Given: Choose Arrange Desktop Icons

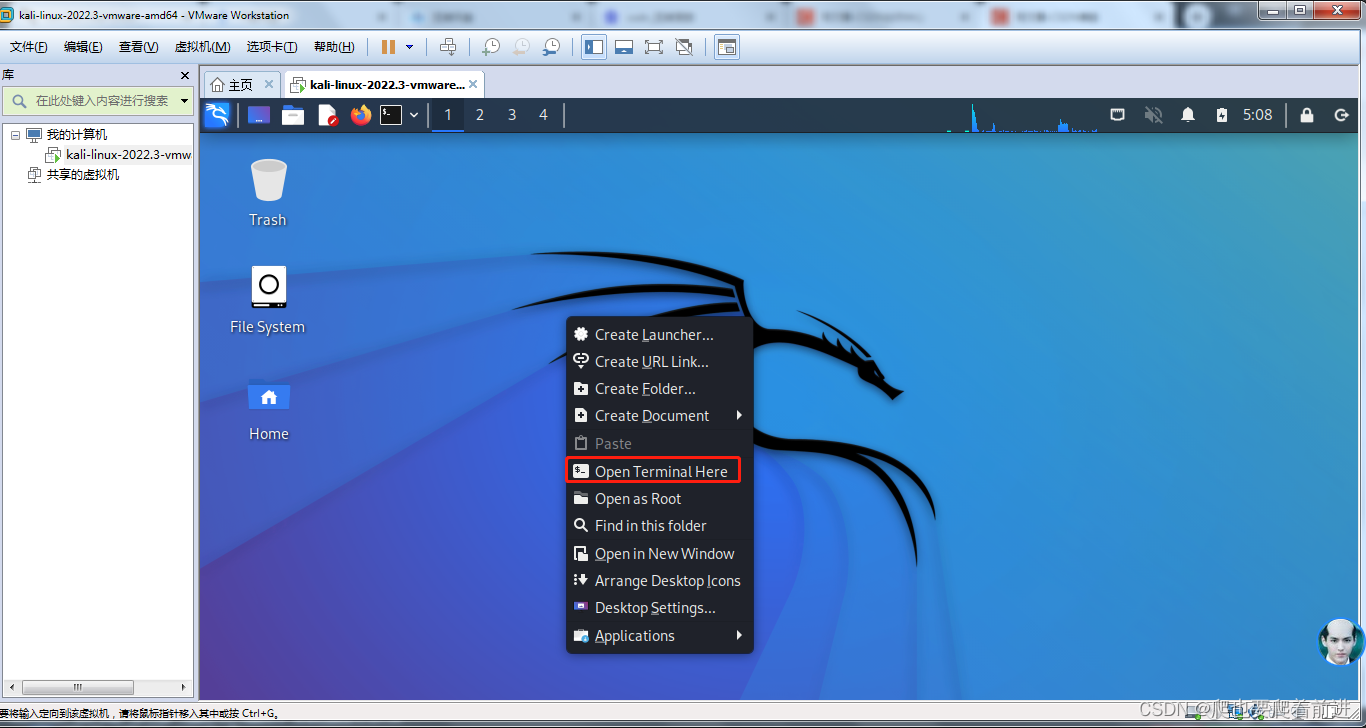Looking at the screenshot, I should click(659, 581).
